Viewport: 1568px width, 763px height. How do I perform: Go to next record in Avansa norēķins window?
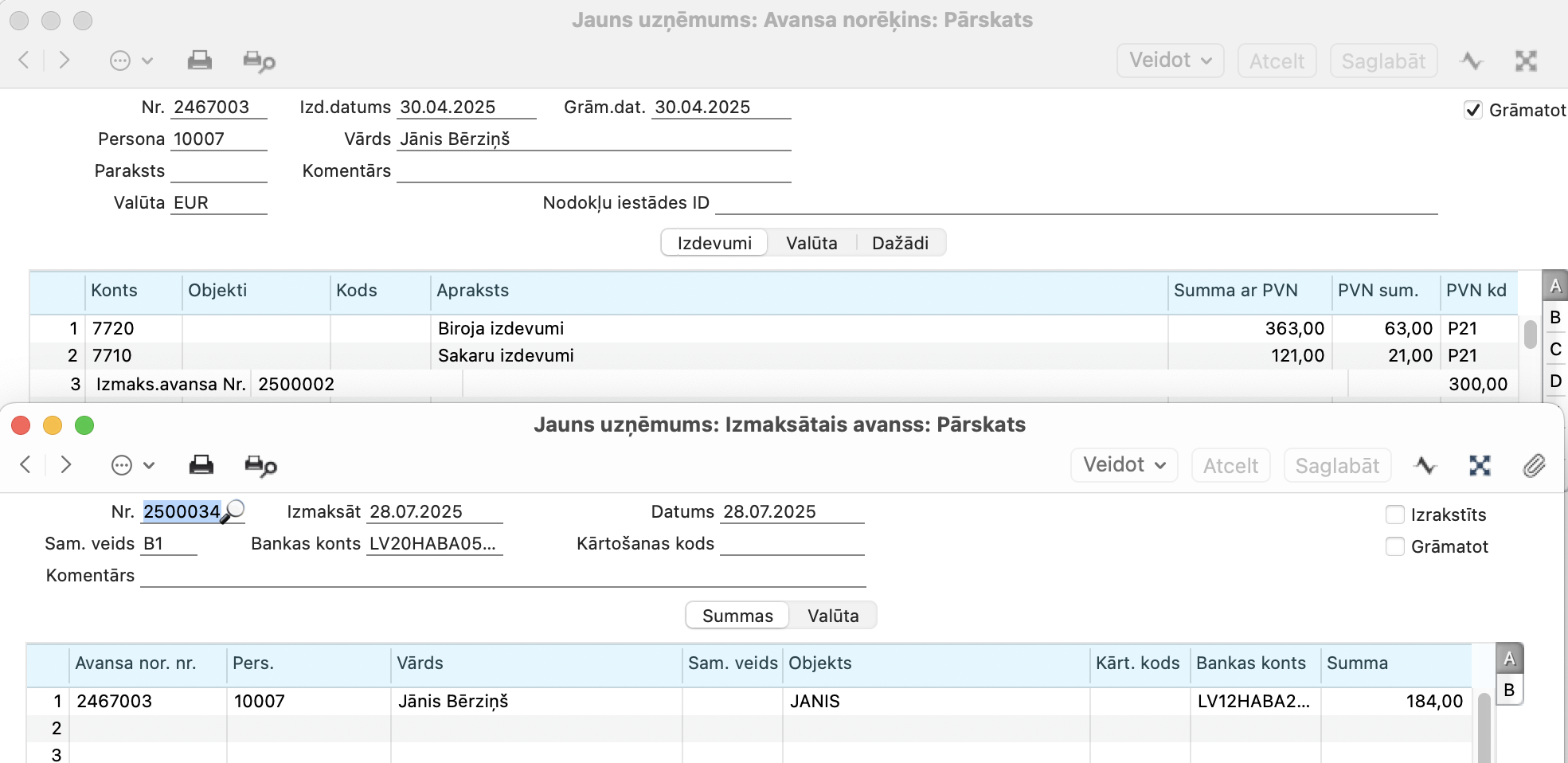[x=65, y=61]
